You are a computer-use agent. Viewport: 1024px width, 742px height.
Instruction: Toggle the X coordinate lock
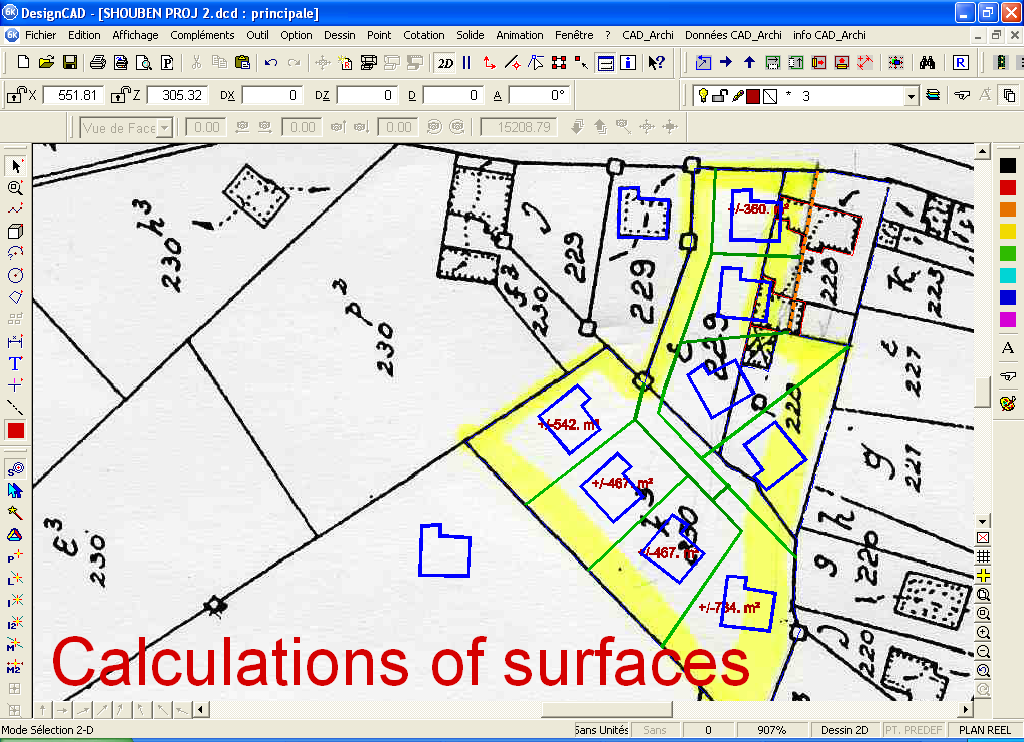coord(16,96)
